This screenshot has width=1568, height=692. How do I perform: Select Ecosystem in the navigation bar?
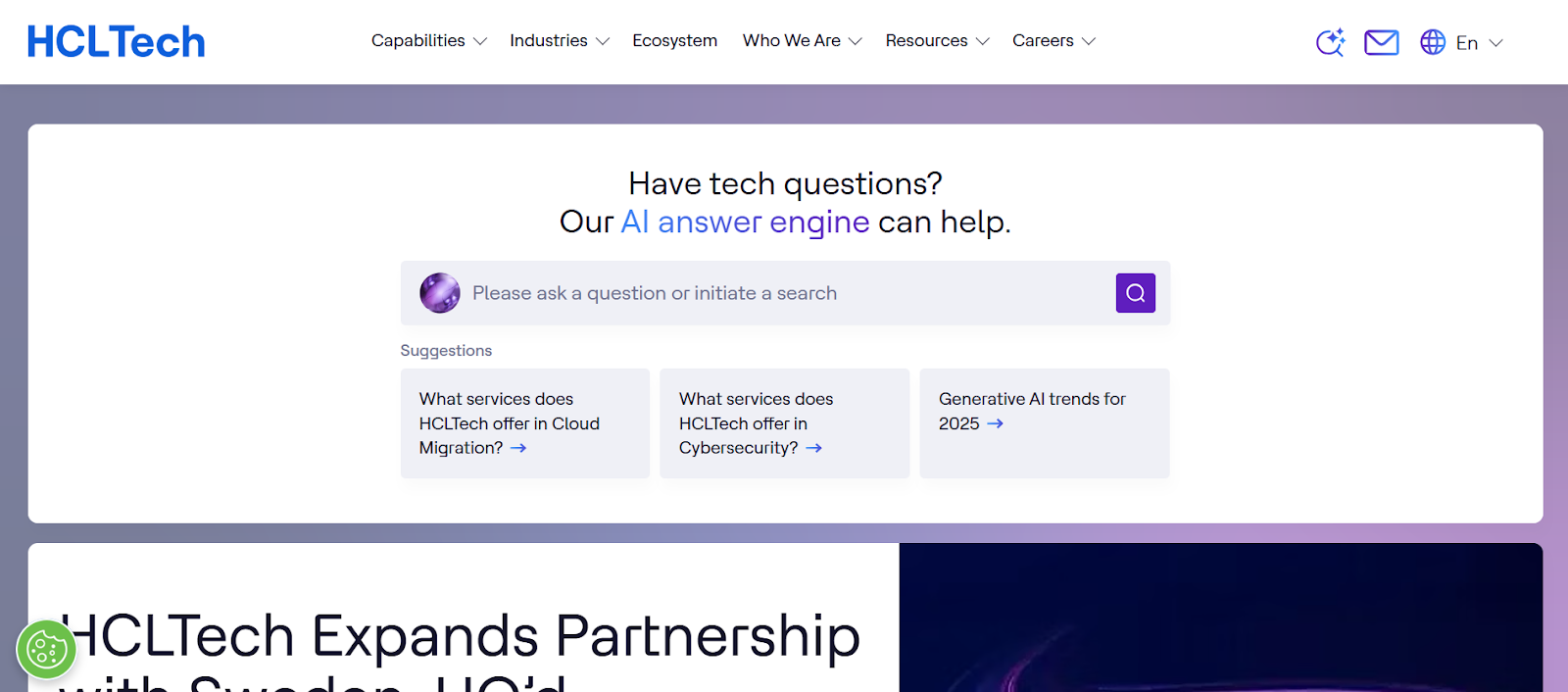pyautogui.click(x=674, y=40)
